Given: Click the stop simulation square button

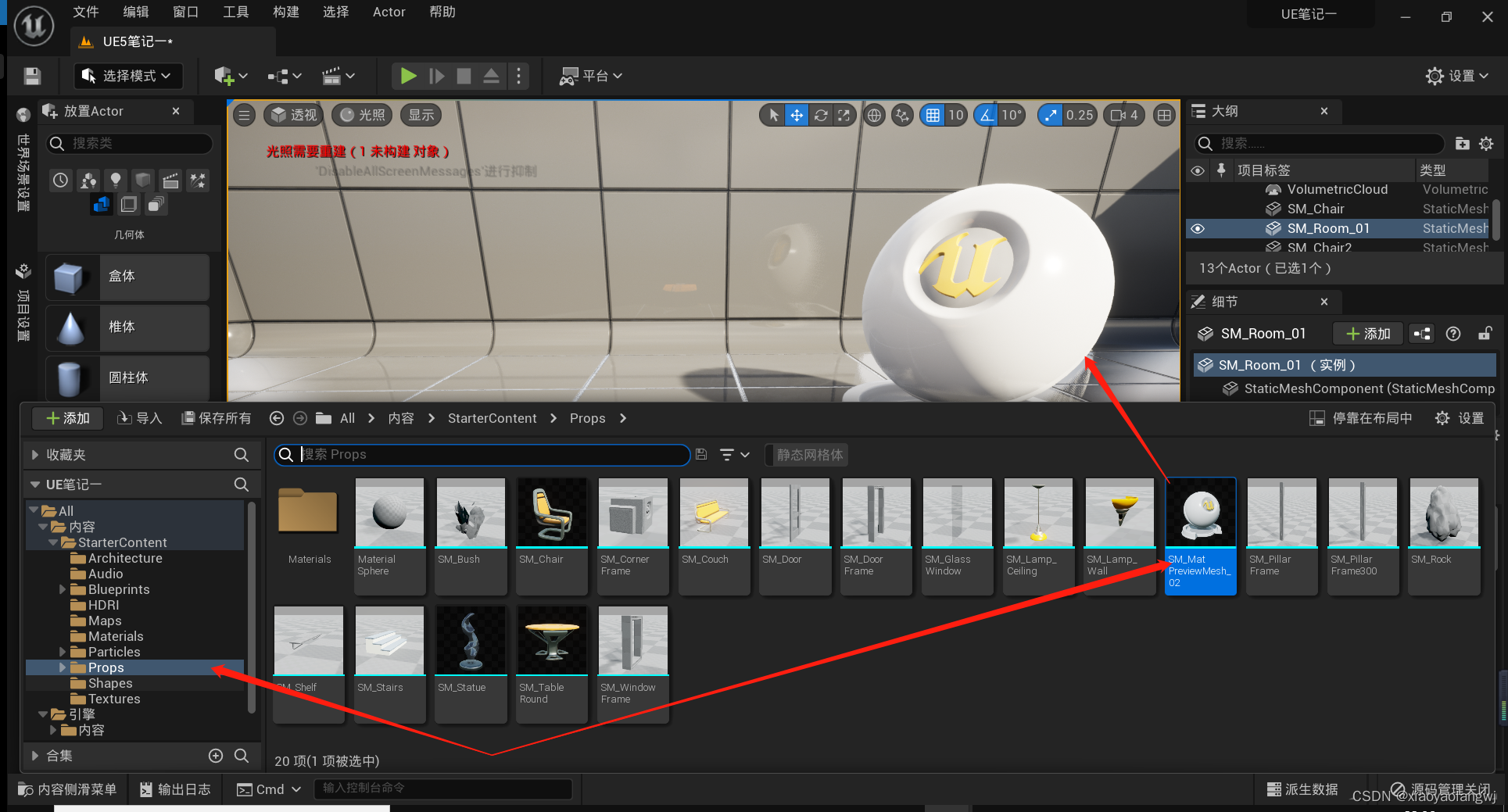Looking at the screenshot, I should [464, 76].
